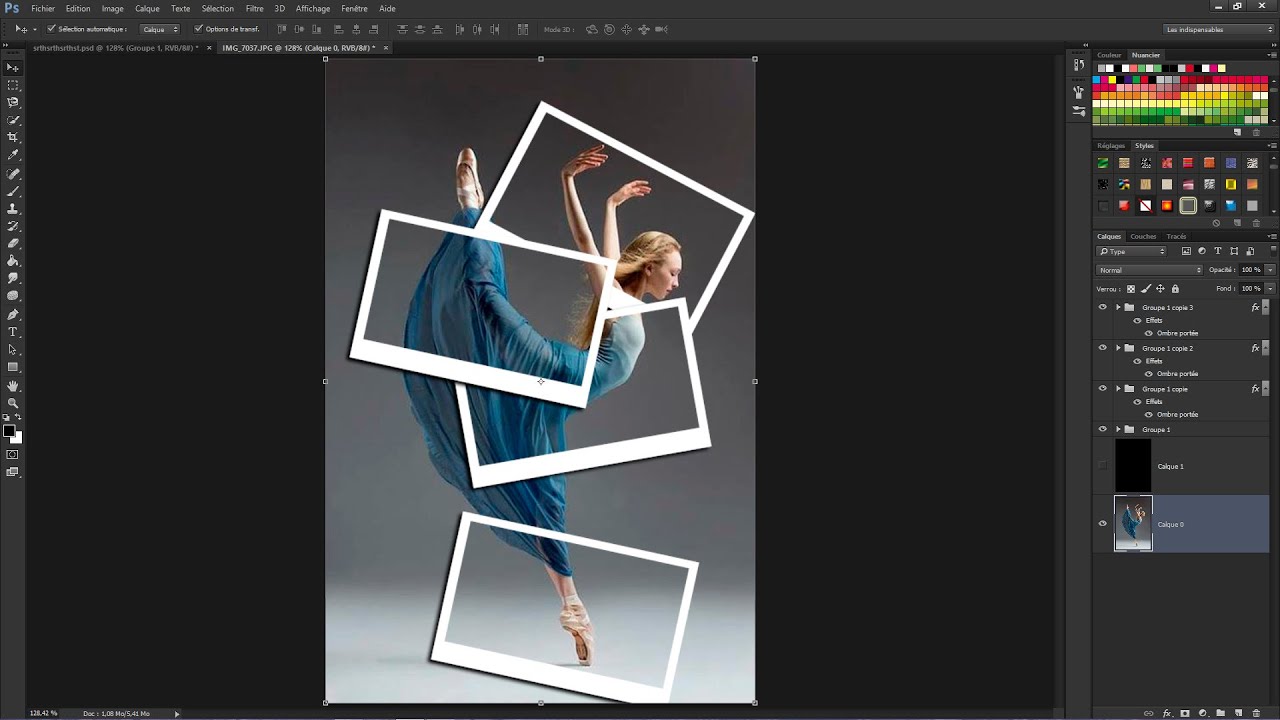Open the Opacité value dropdown arrow
The image size is (1280, 720).
[x=1270, y=270]
